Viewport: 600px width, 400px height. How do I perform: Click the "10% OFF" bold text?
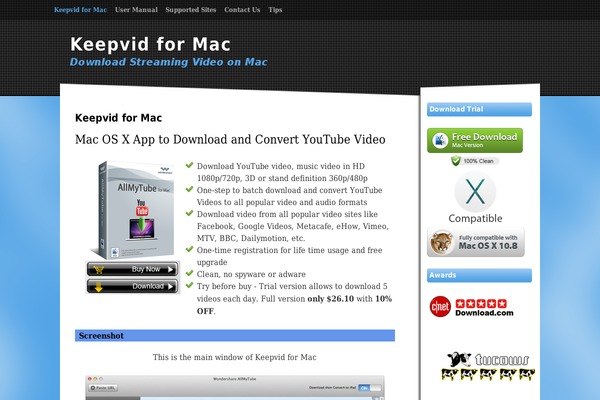click(x=294, y=305)
